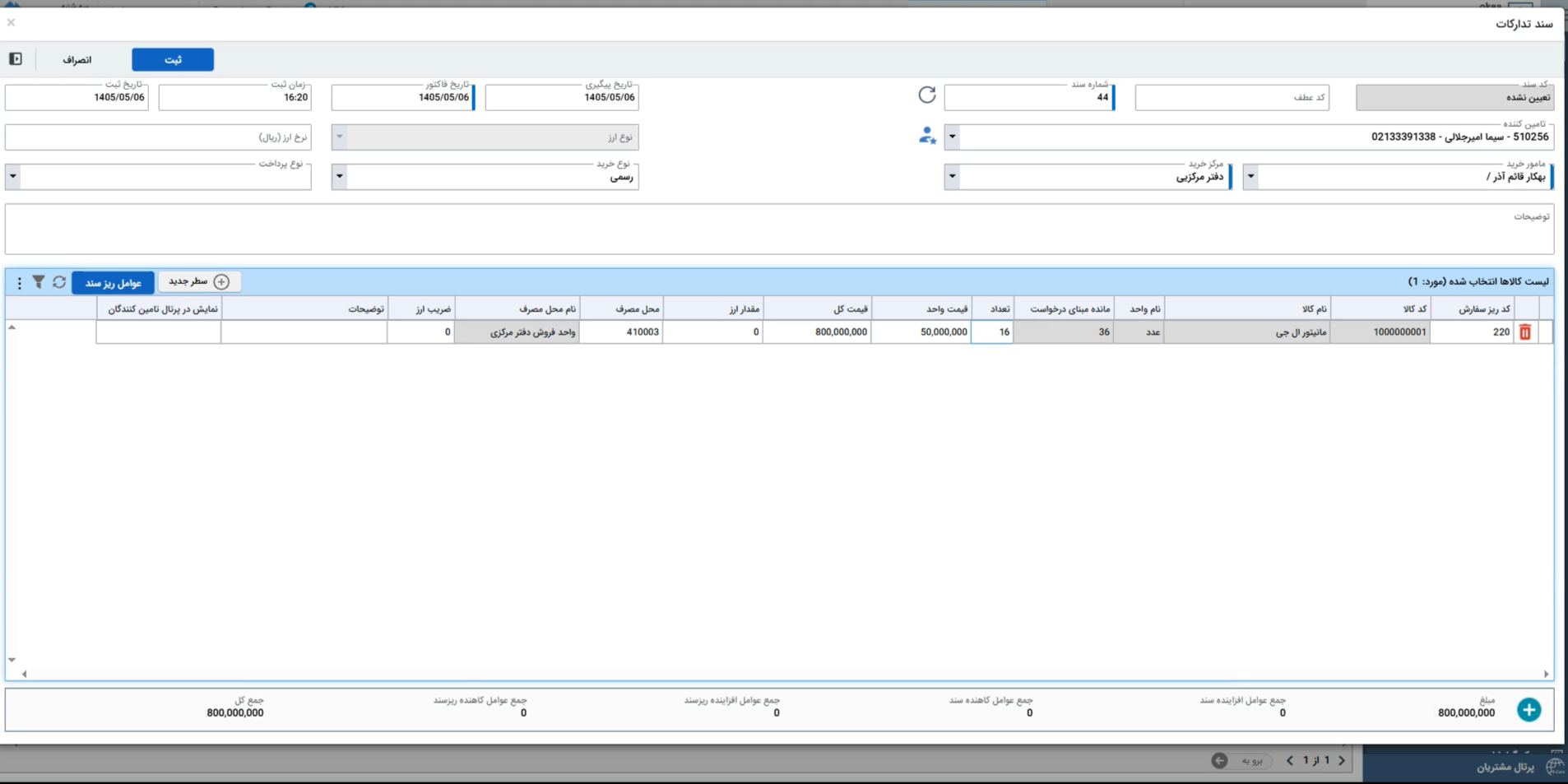The width and height of the screenshot is (1568, 784).
Task: Click the تاریخ ثبت date field
Action: (77, 97)
